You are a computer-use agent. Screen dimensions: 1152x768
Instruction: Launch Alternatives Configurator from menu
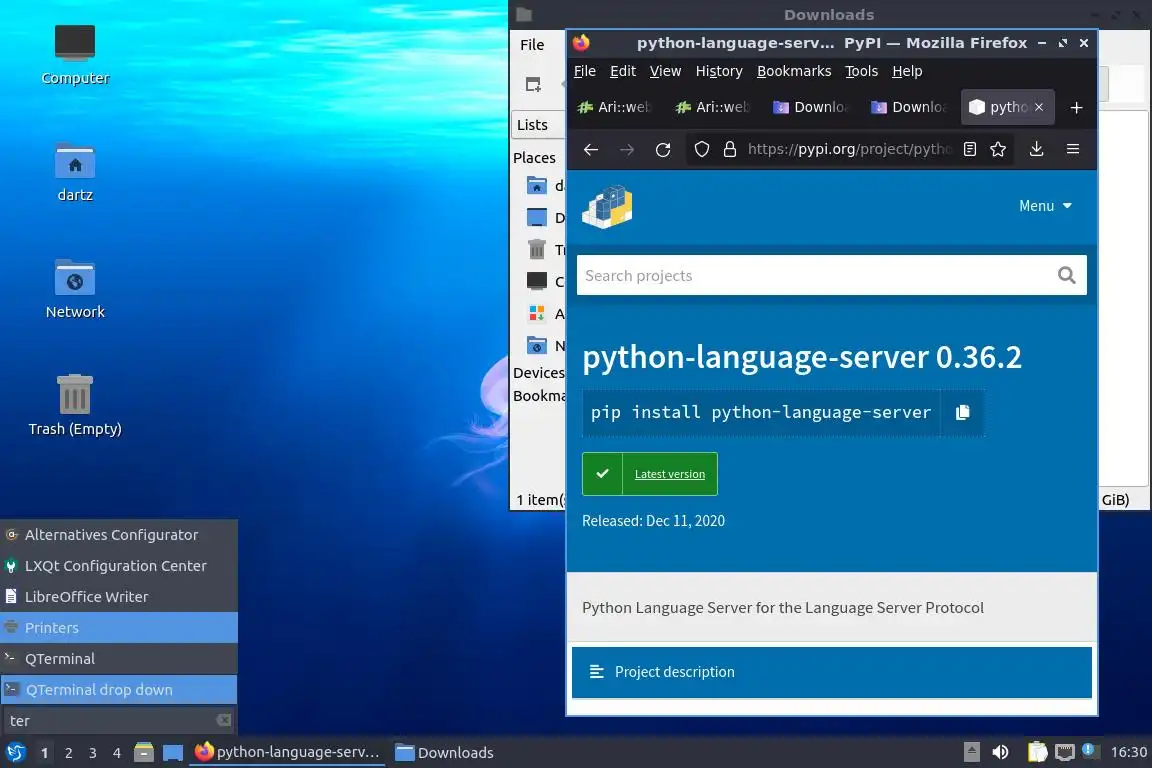[119, 535]
